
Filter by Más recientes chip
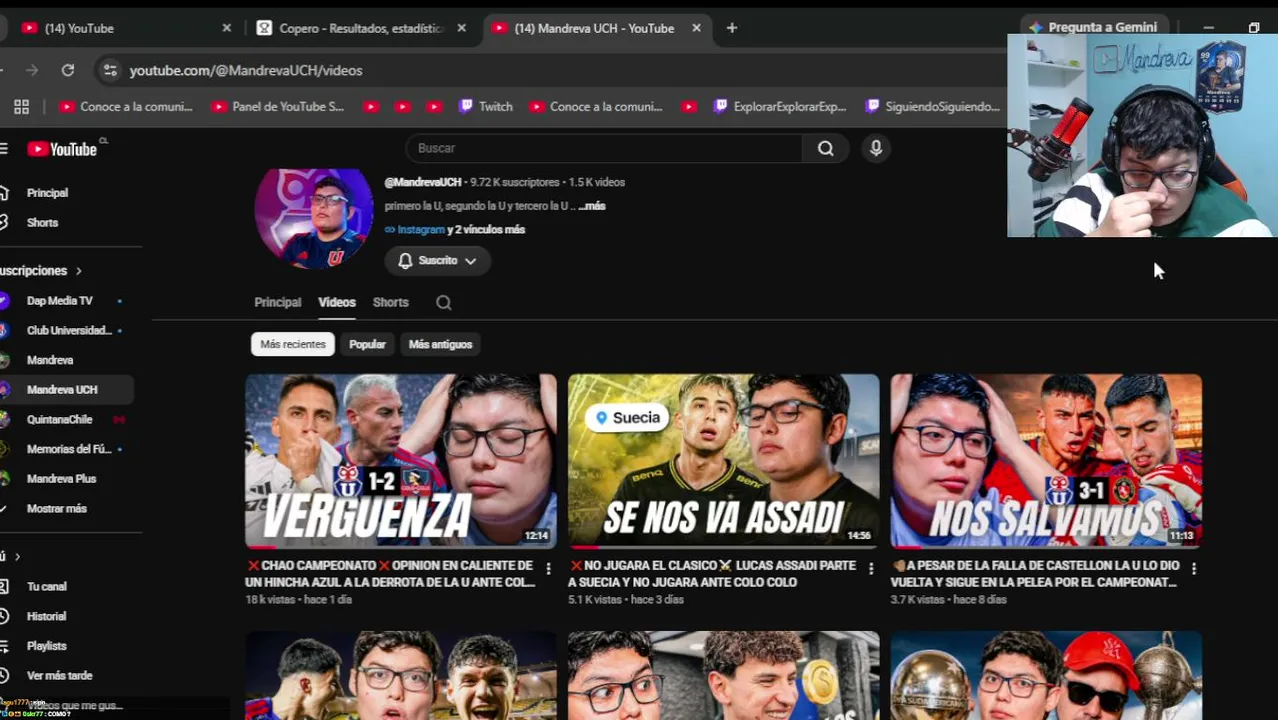point(293,344)
